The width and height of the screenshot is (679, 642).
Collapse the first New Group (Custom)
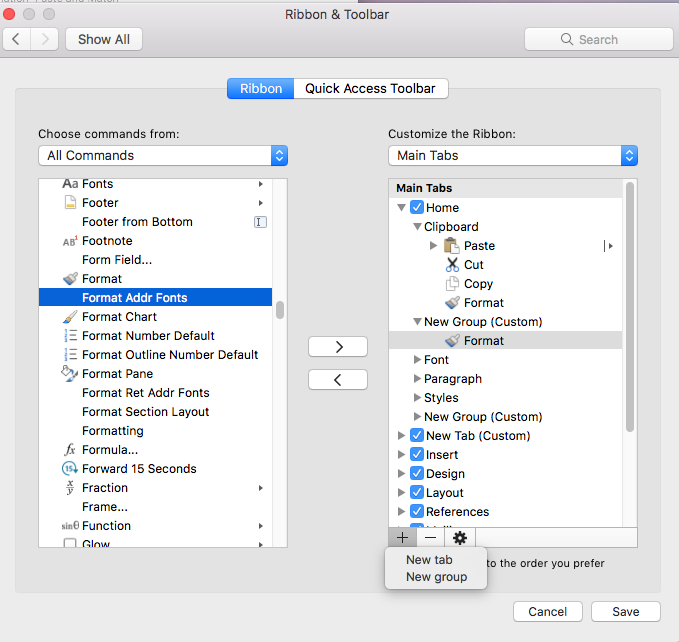(x=417, y=322)
